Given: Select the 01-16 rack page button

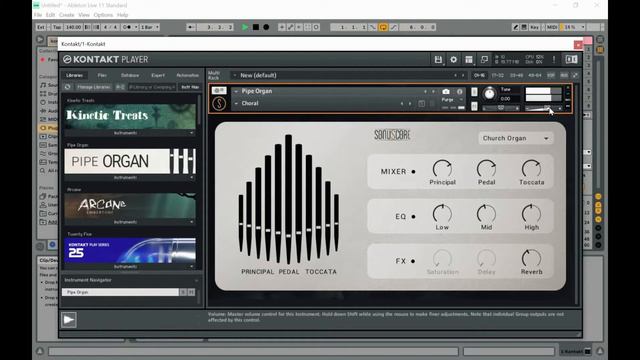Looking at the screenshot, I should [479, 76].
